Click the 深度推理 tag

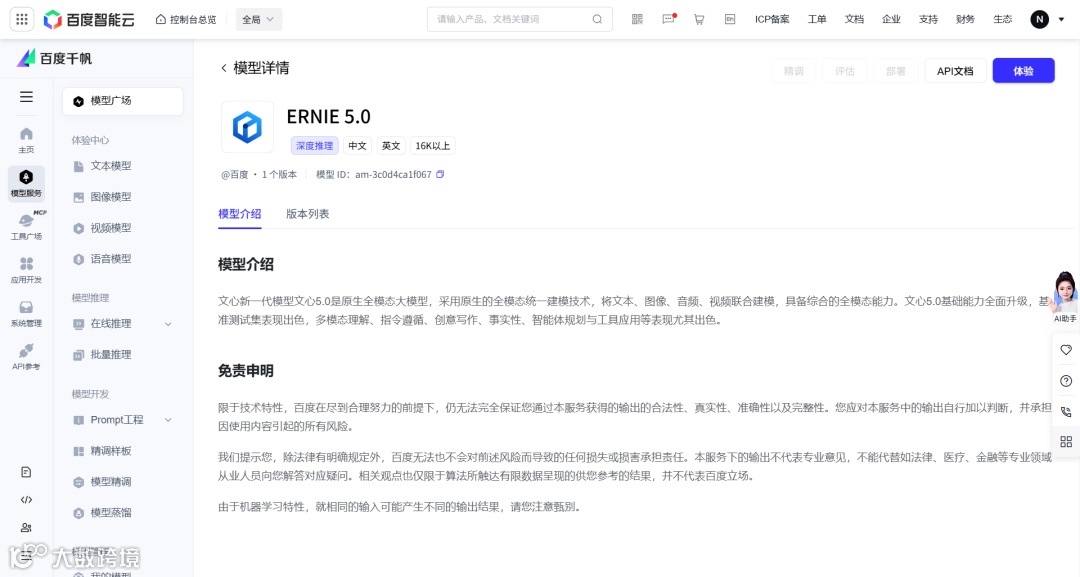[x=314, y=146]
